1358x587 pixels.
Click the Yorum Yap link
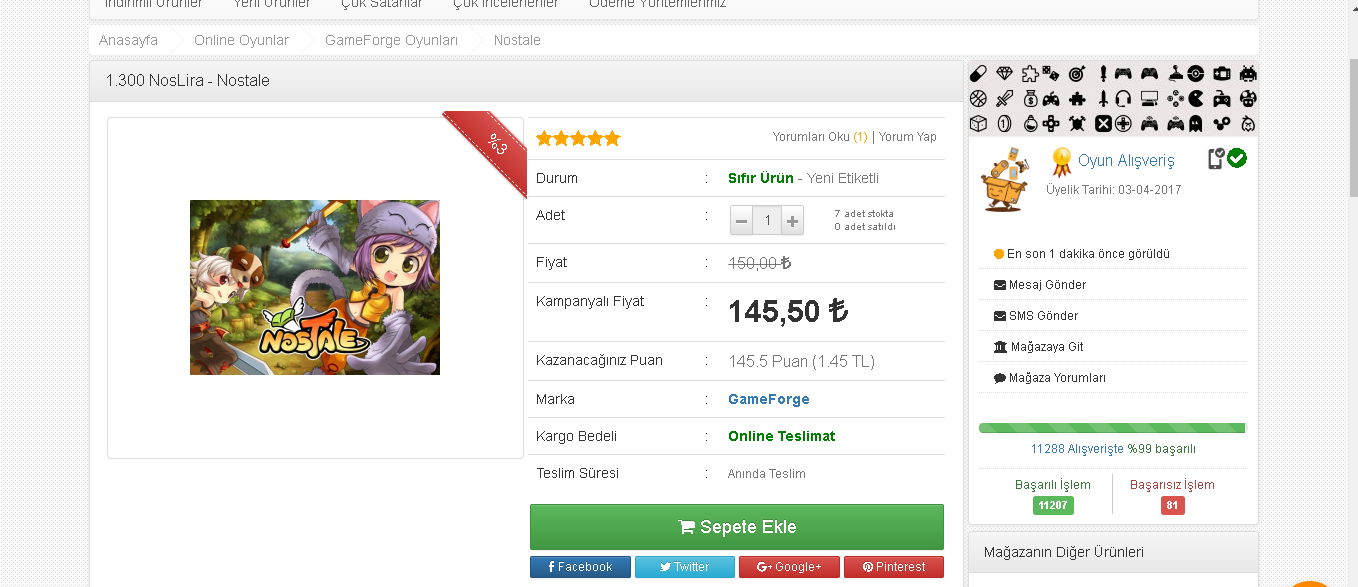tap(908, 137)
